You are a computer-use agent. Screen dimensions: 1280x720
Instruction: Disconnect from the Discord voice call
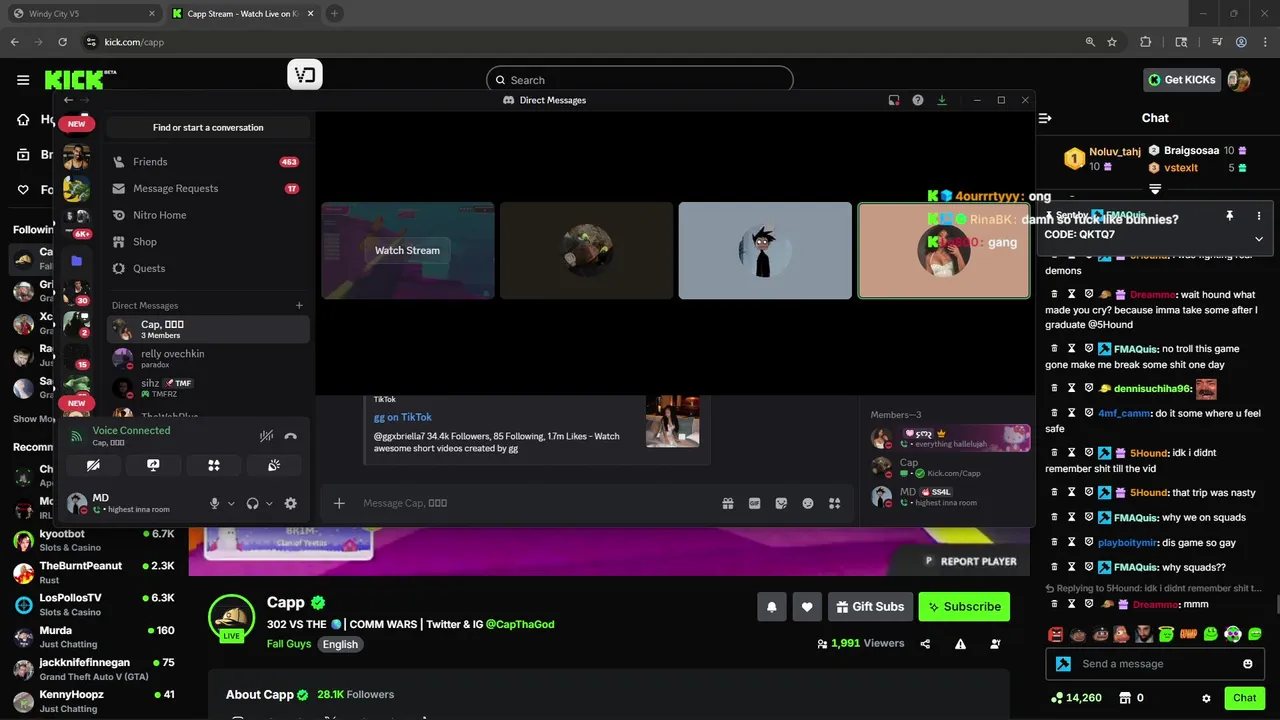pyautogui.click(x=291, y=436)
